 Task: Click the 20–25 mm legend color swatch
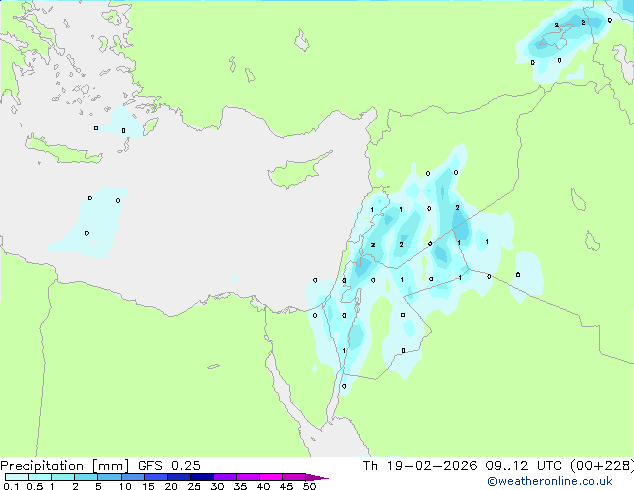pyautogui.click(x=178, y=477)
